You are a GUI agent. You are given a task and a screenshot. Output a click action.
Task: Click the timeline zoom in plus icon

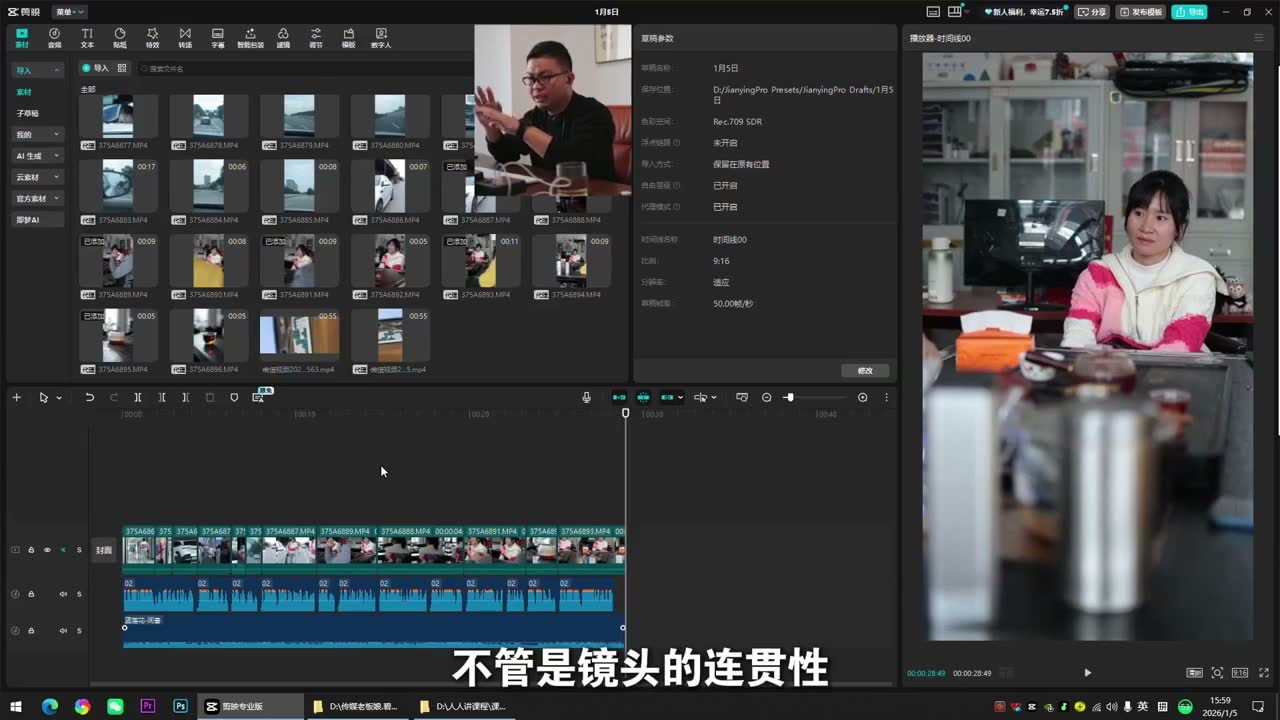(x=863, y=397)
